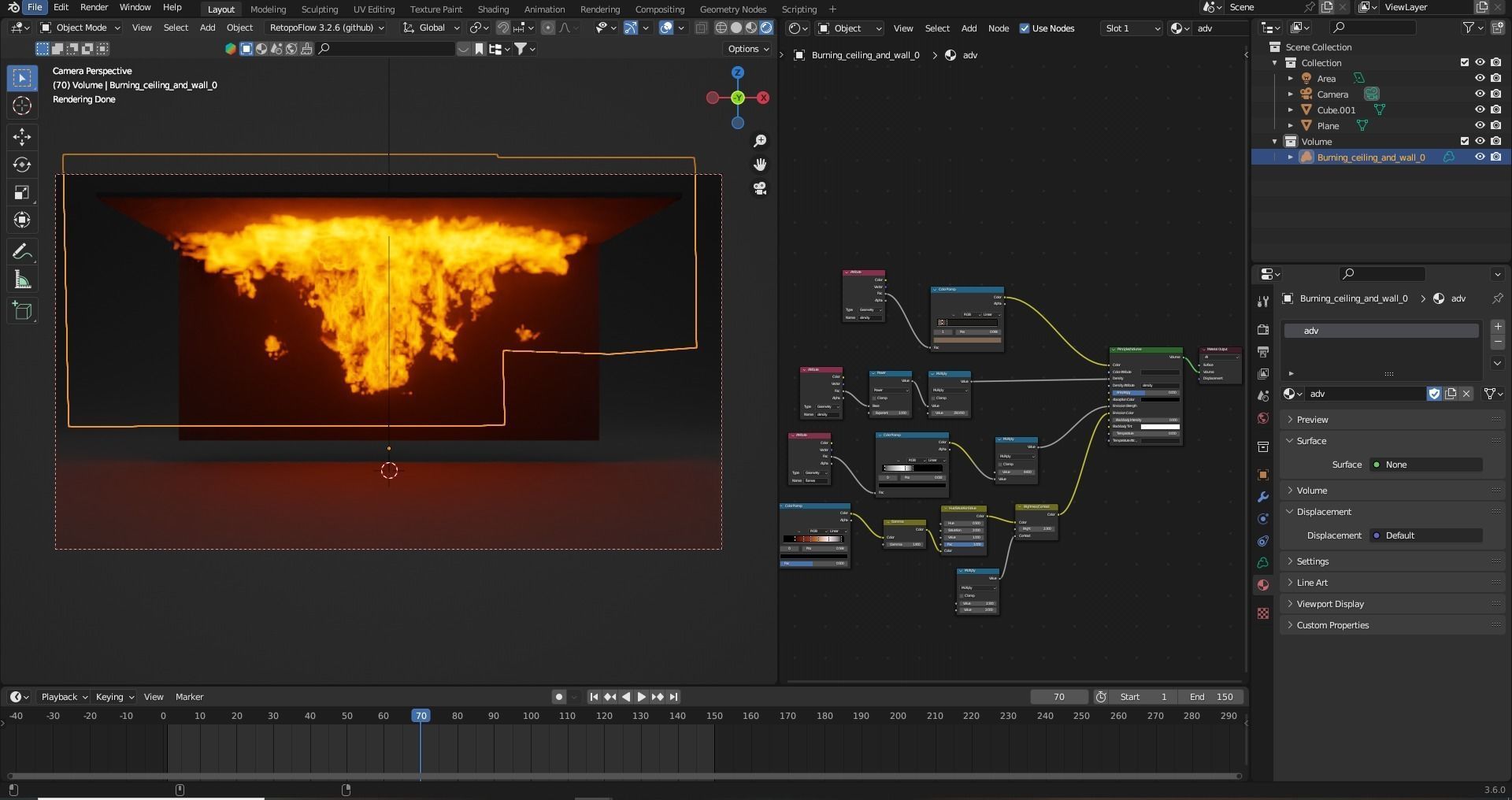
Task: Expand the Custom Properties panel
Action: (1332, 625)
